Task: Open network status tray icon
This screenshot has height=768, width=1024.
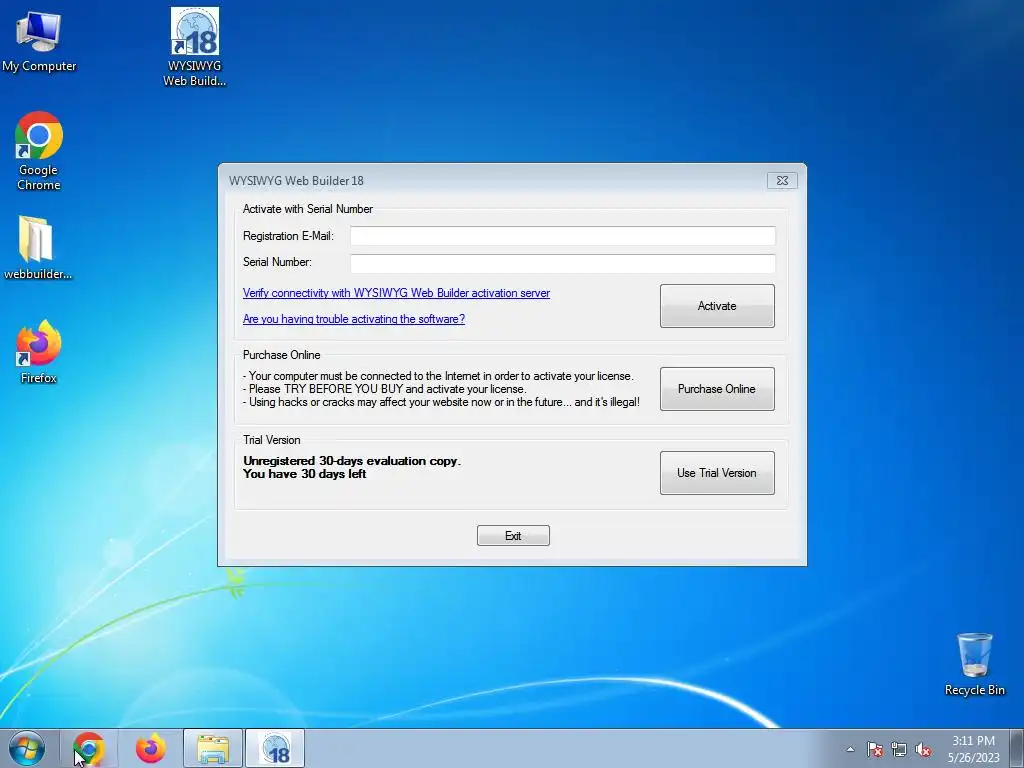Action: [x=899, y=749]
